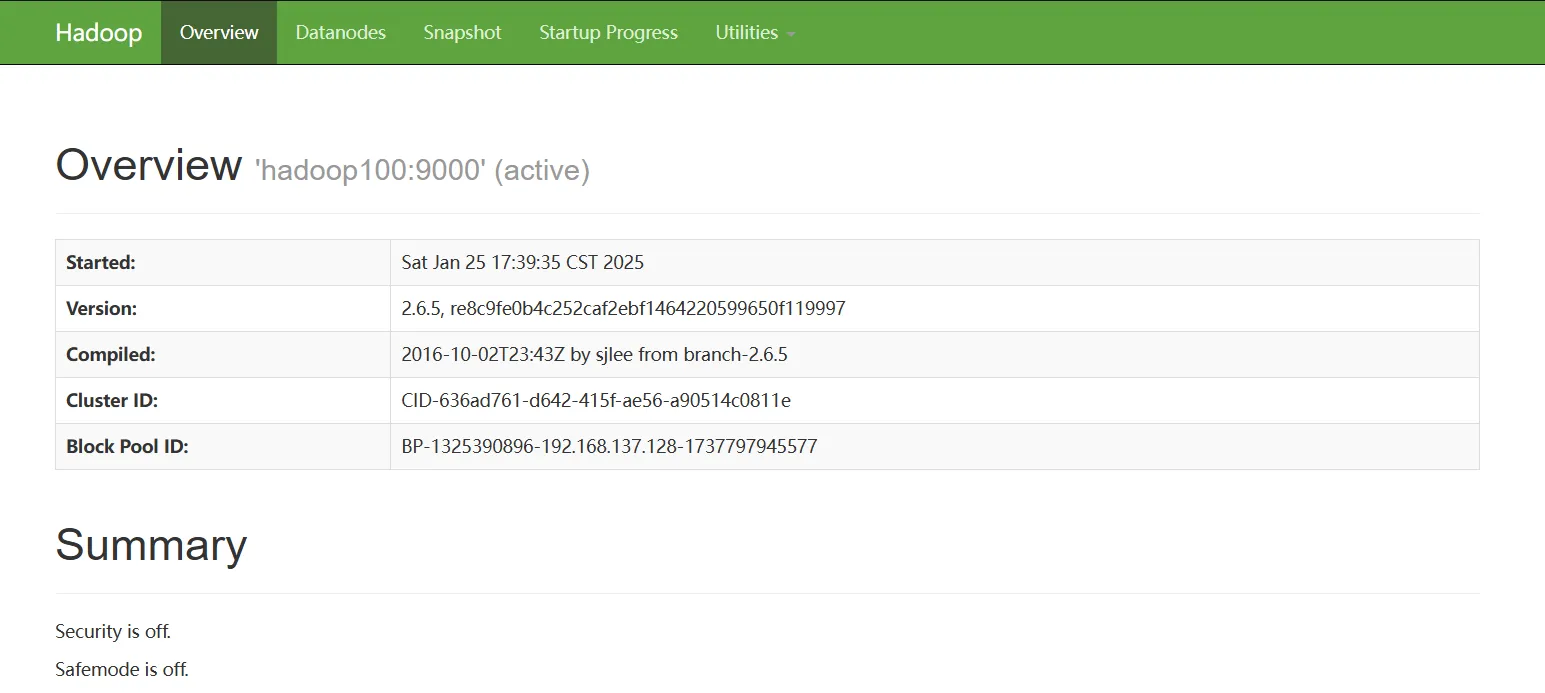Select the 2.6.5 version hash value

click(x=623, y=309)
